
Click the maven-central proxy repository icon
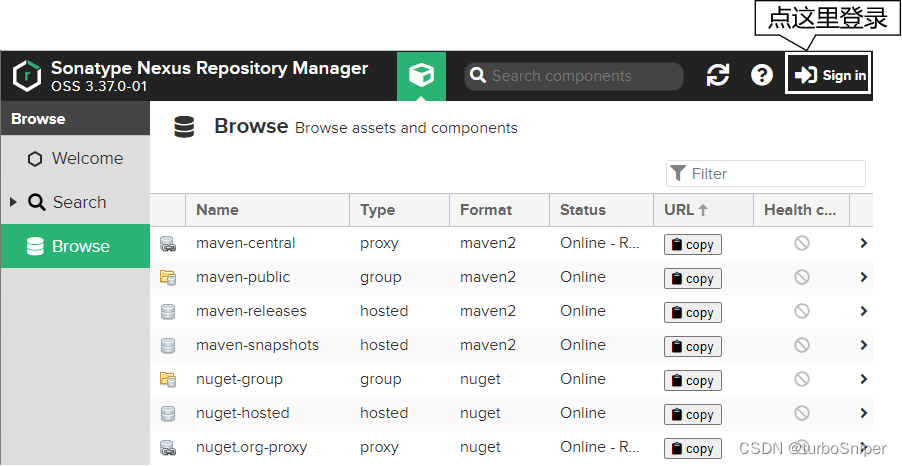pos(168,244)
